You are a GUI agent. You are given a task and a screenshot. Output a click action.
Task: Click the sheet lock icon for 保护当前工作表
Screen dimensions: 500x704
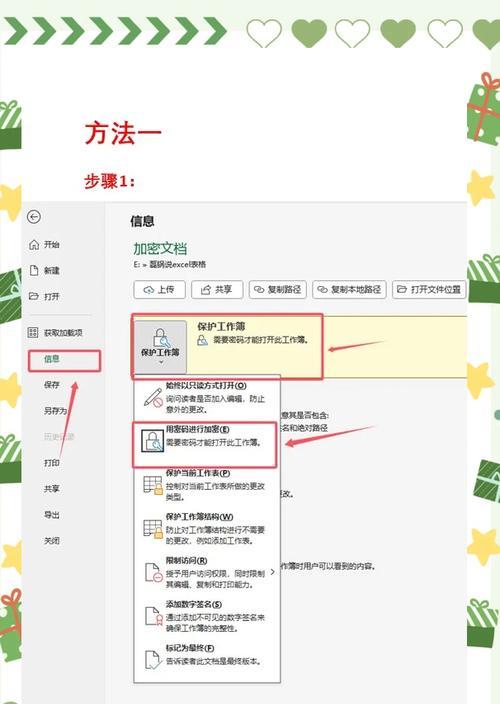pos(153,485)
